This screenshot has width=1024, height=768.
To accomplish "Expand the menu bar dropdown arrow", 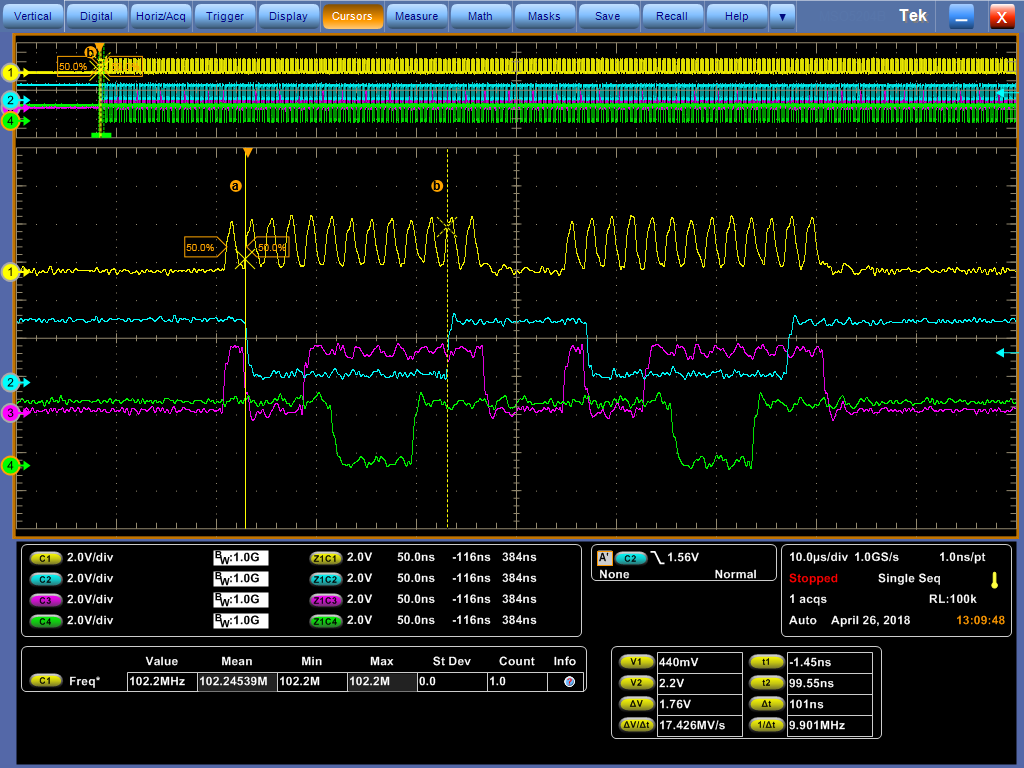I will point(782,16).
